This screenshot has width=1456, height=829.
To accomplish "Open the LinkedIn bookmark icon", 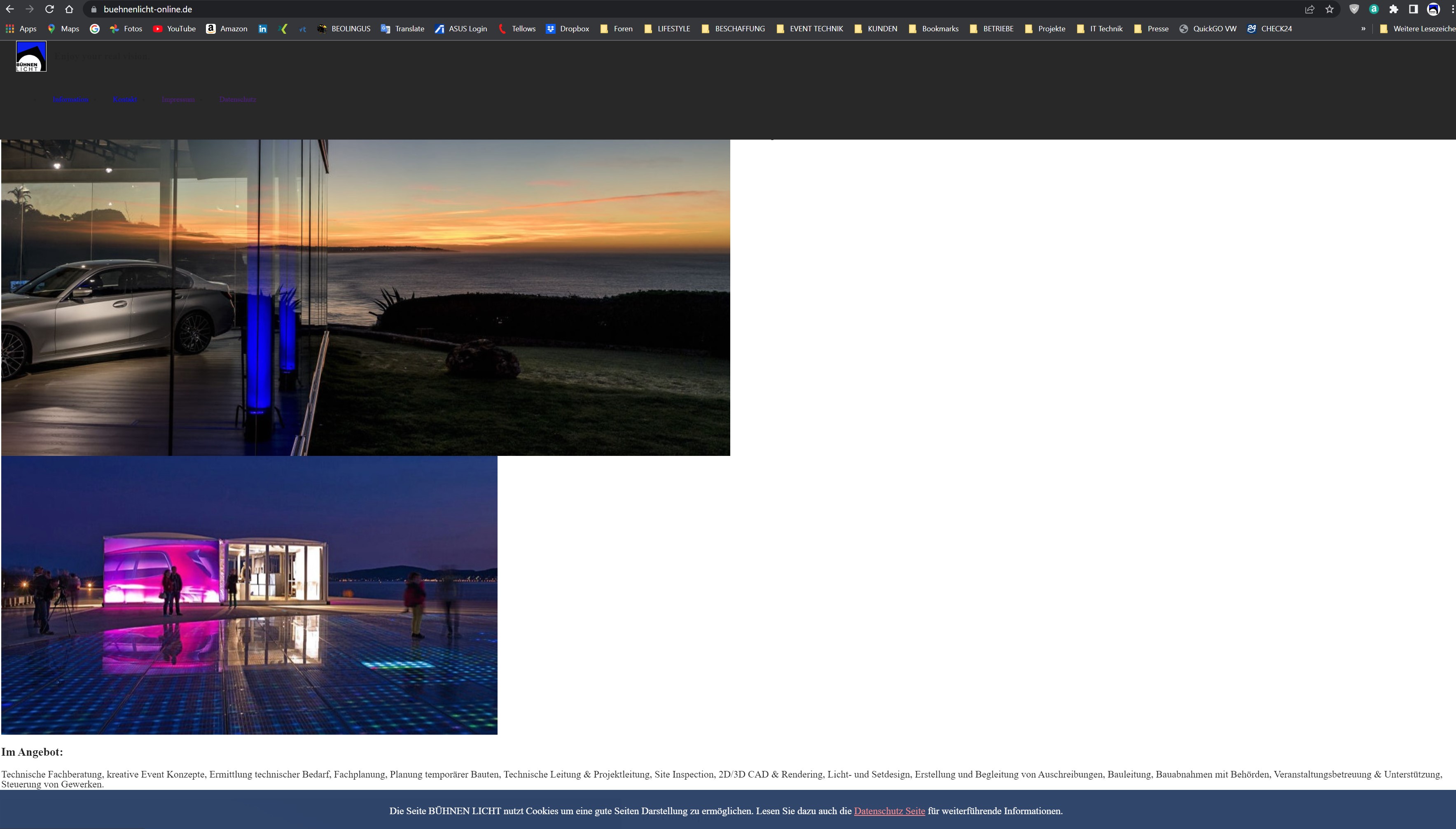I will 262,28.
